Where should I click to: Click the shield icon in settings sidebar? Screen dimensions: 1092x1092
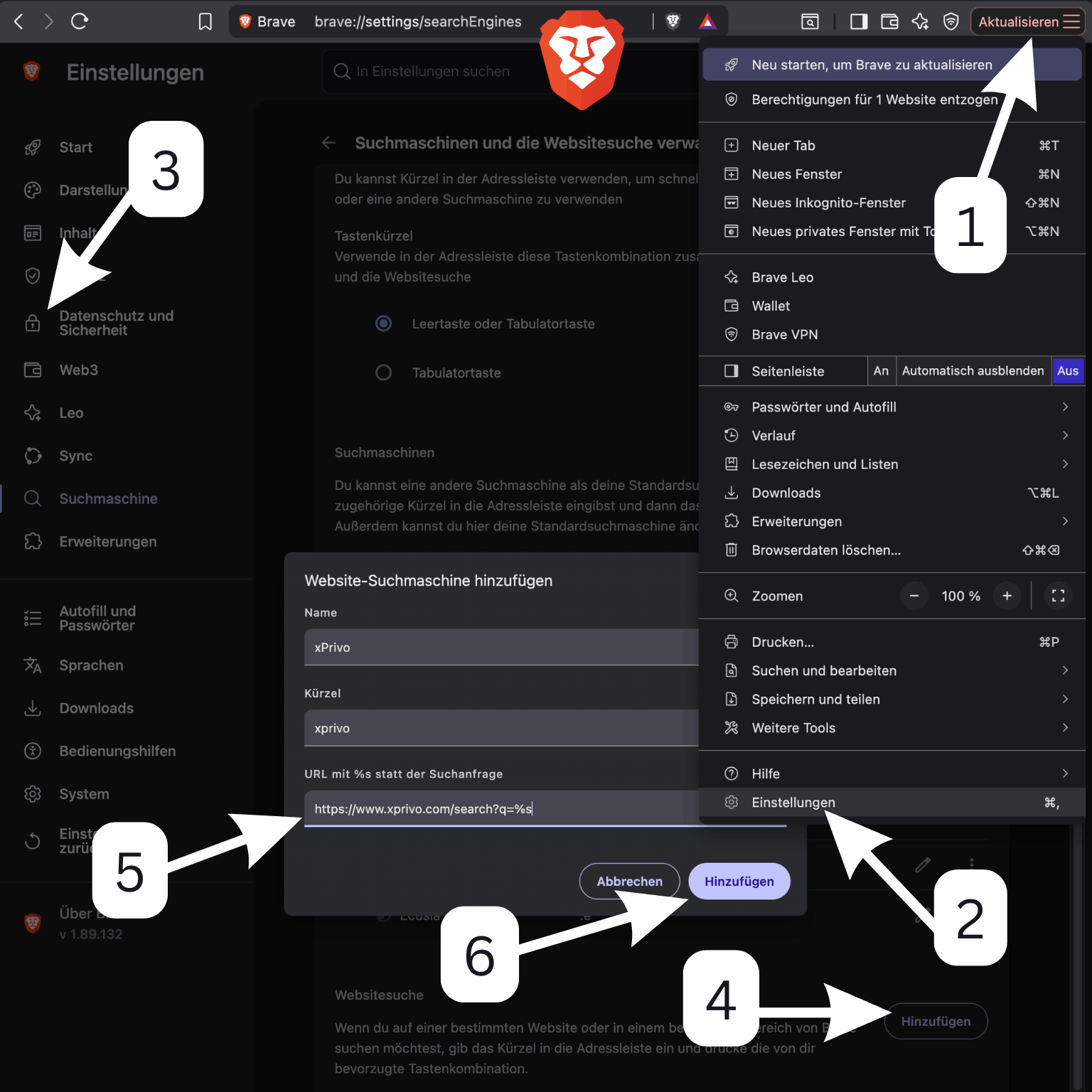coord(33,276)
